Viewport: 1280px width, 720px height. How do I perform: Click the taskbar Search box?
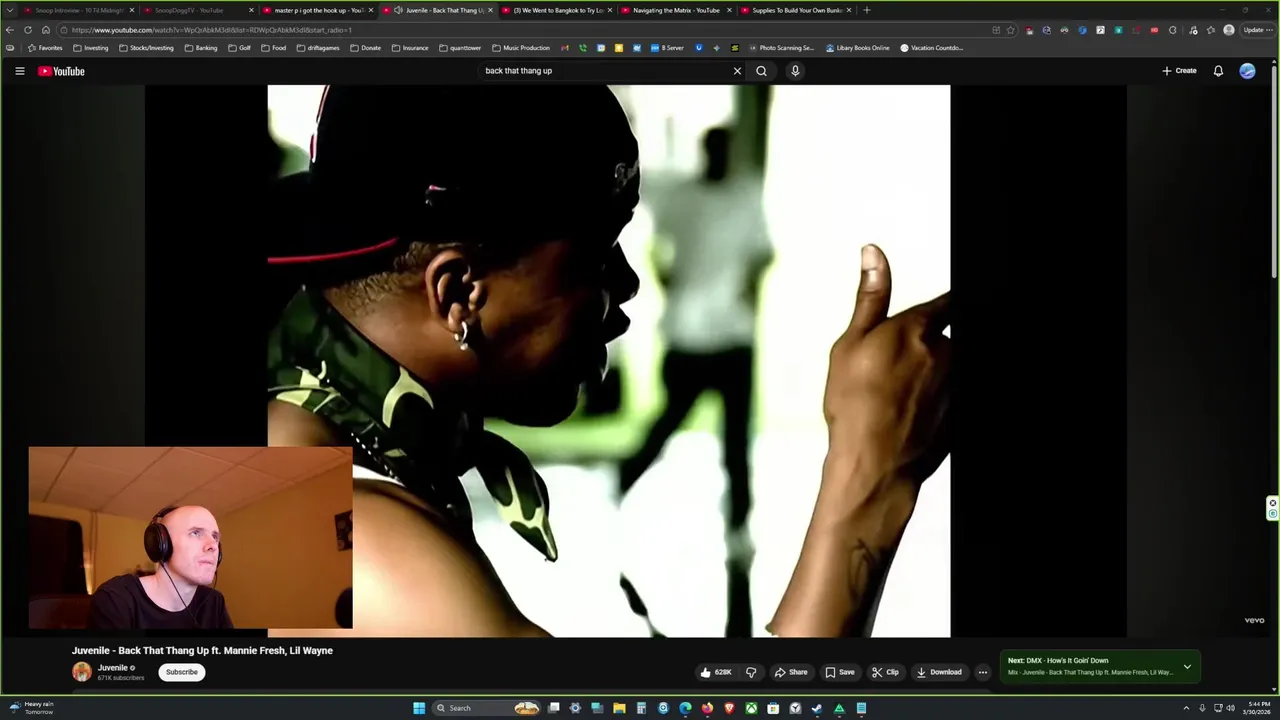488,708
